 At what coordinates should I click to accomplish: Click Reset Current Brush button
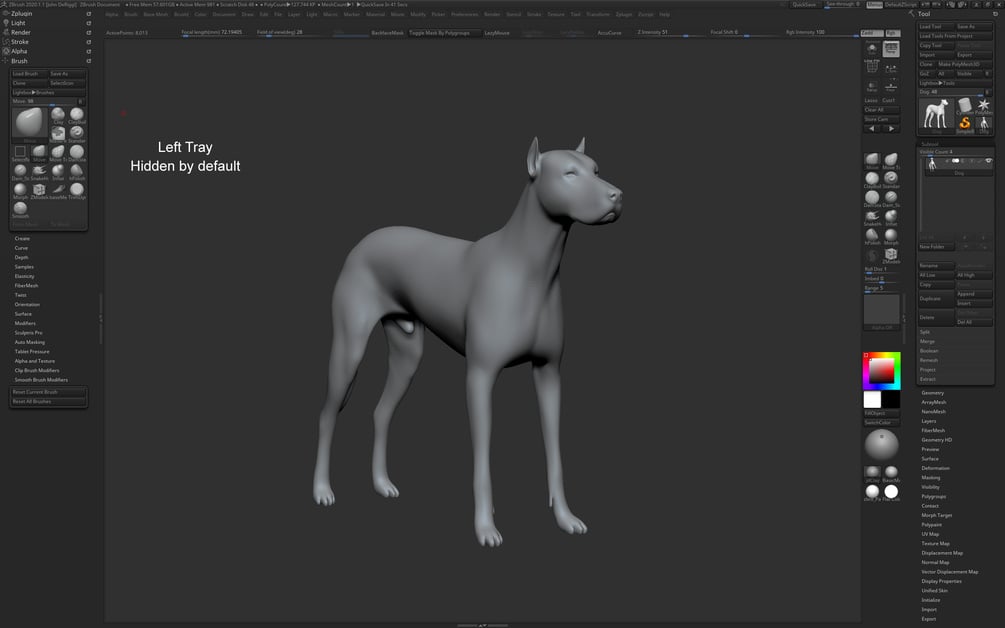(x=49, y=392)
